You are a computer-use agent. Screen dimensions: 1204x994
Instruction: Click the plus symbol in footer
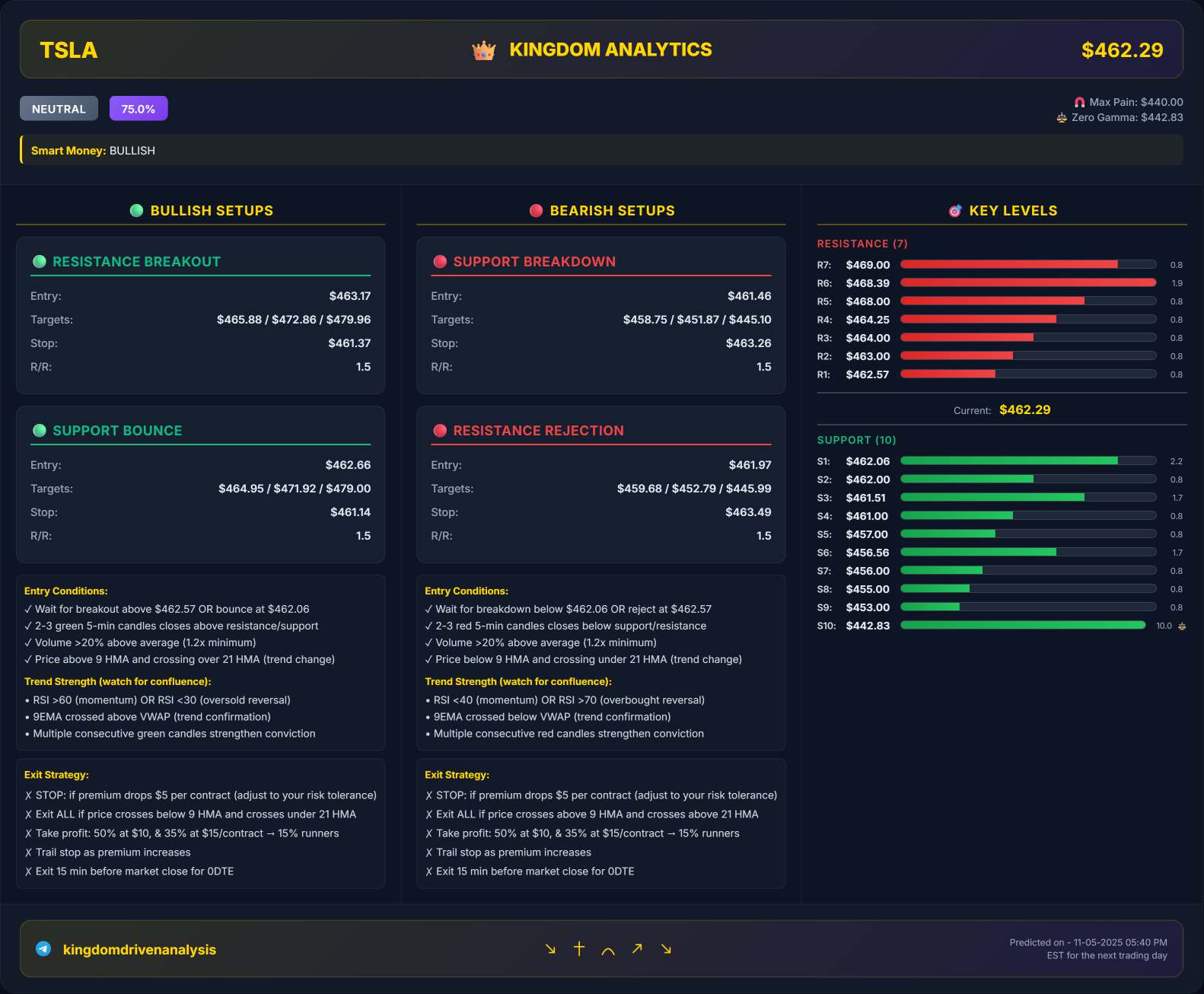tap(579, 948)
